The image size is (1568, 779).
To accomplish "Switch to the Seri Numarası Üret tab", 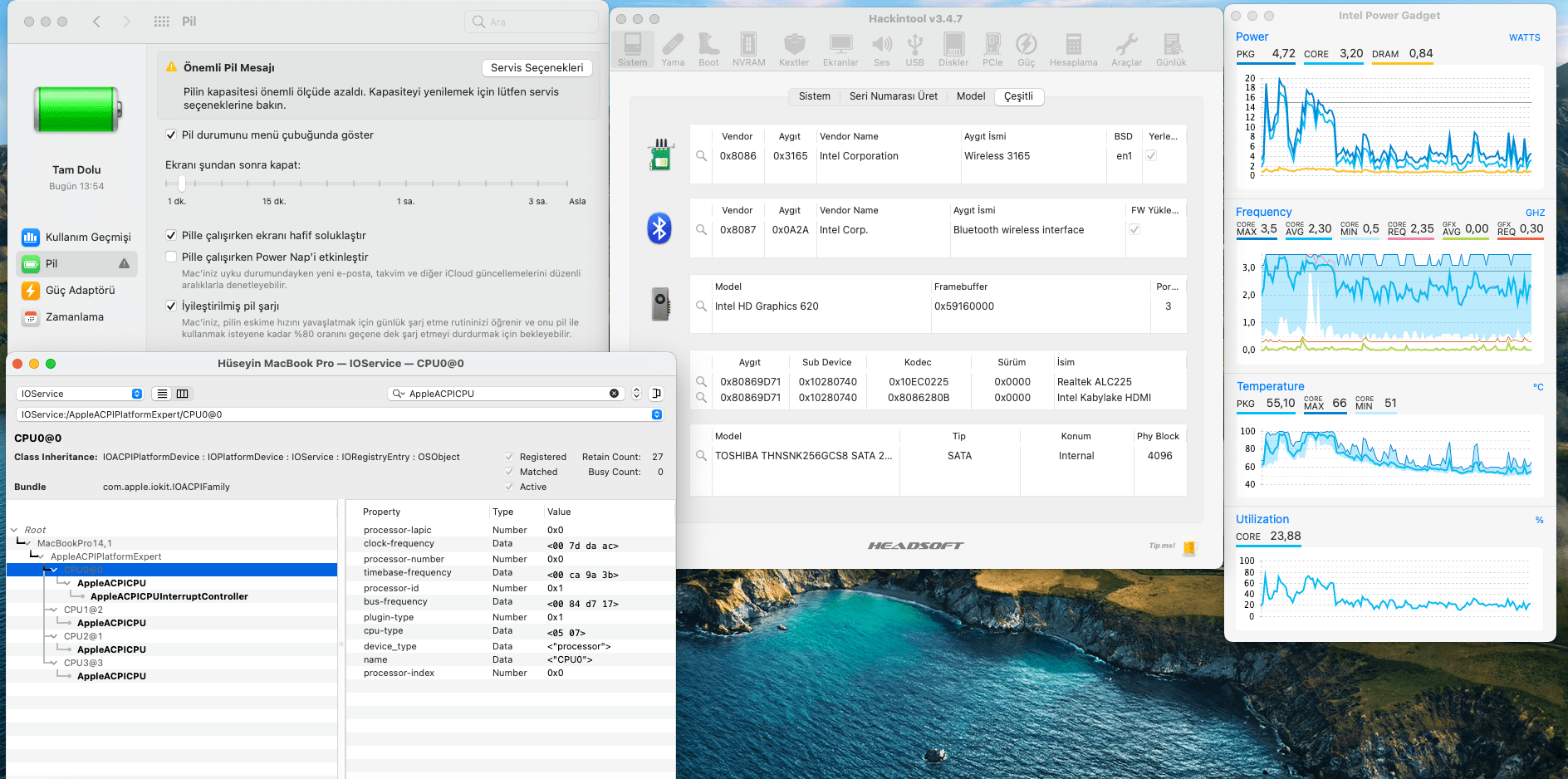I will tap(893, 96).
